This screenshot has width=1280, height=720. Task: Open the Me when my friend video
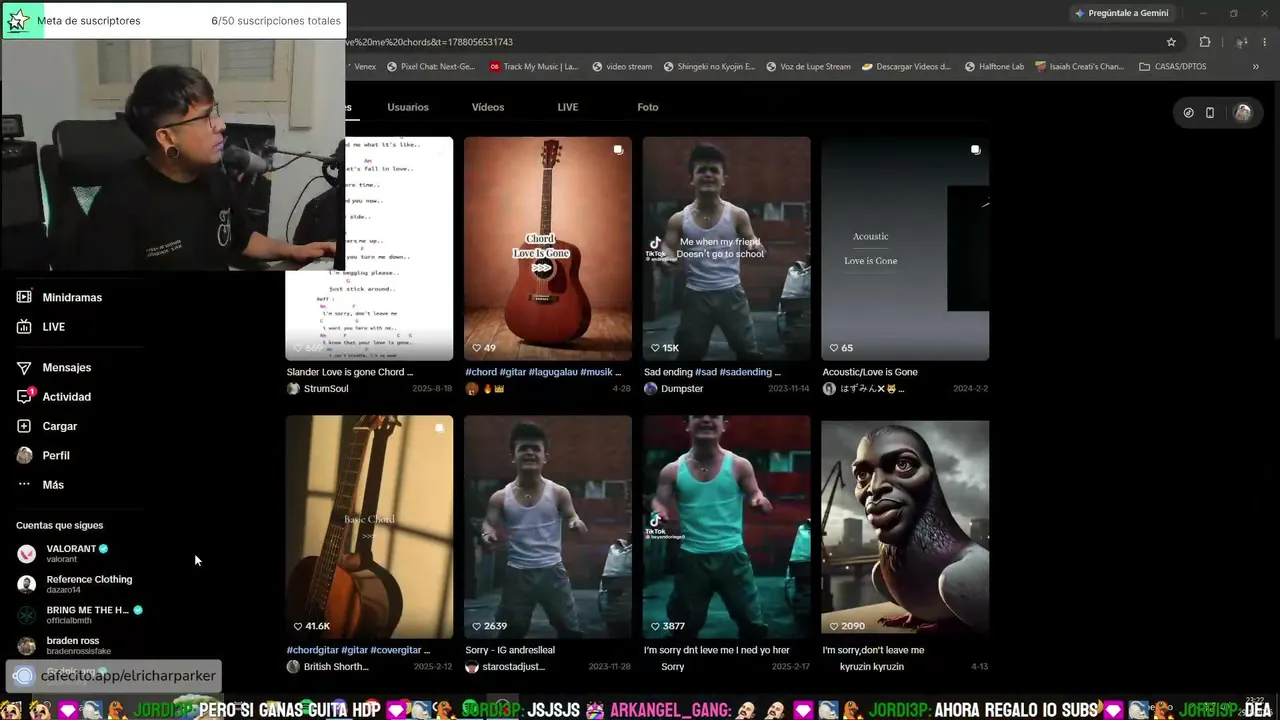coord(727,249)
